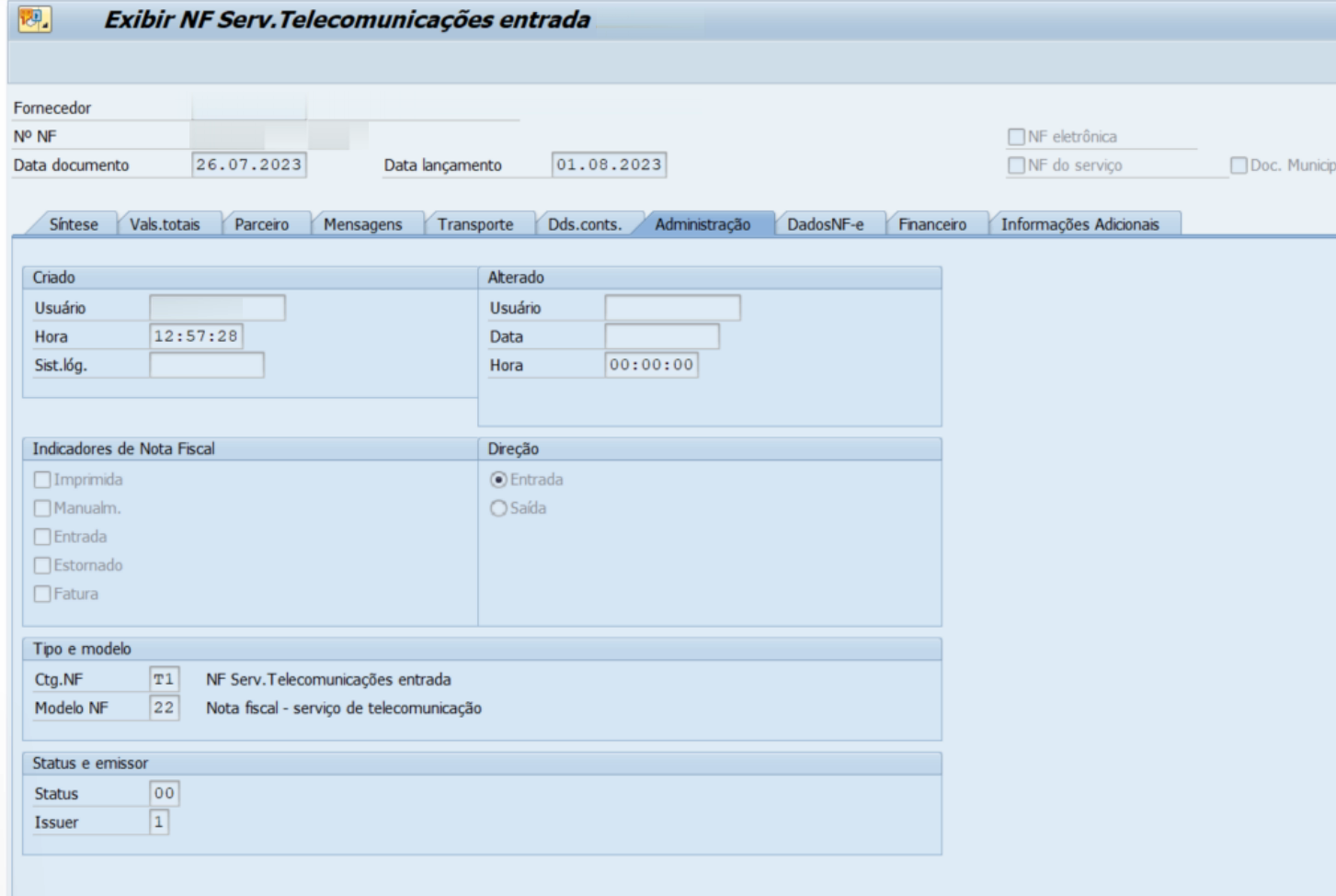1336x896 pixels.
Task: Open the Dds.conts. tab
Action: coord(584,224)
